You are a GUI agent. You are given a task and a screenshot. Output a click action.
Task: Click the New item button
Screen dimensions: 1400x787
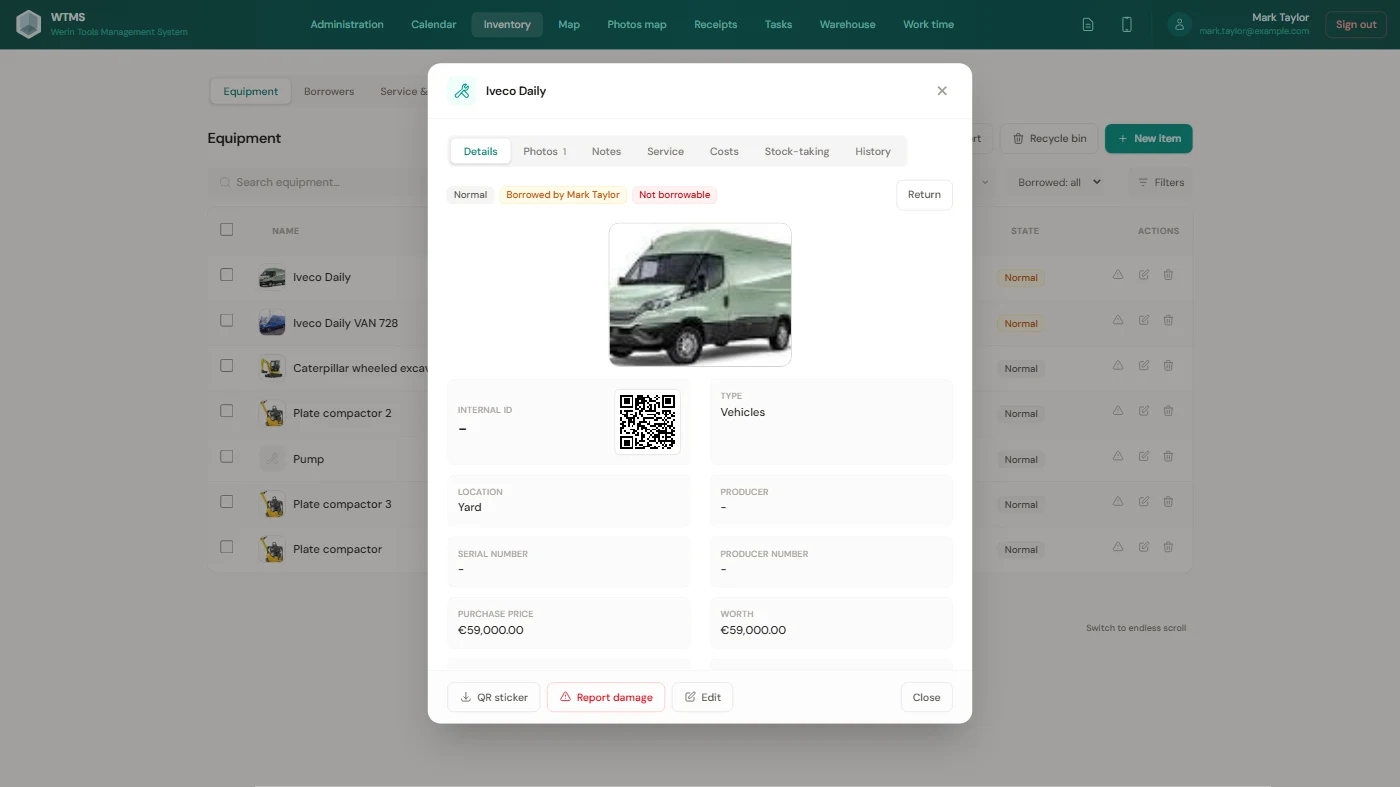(1148, 139)
